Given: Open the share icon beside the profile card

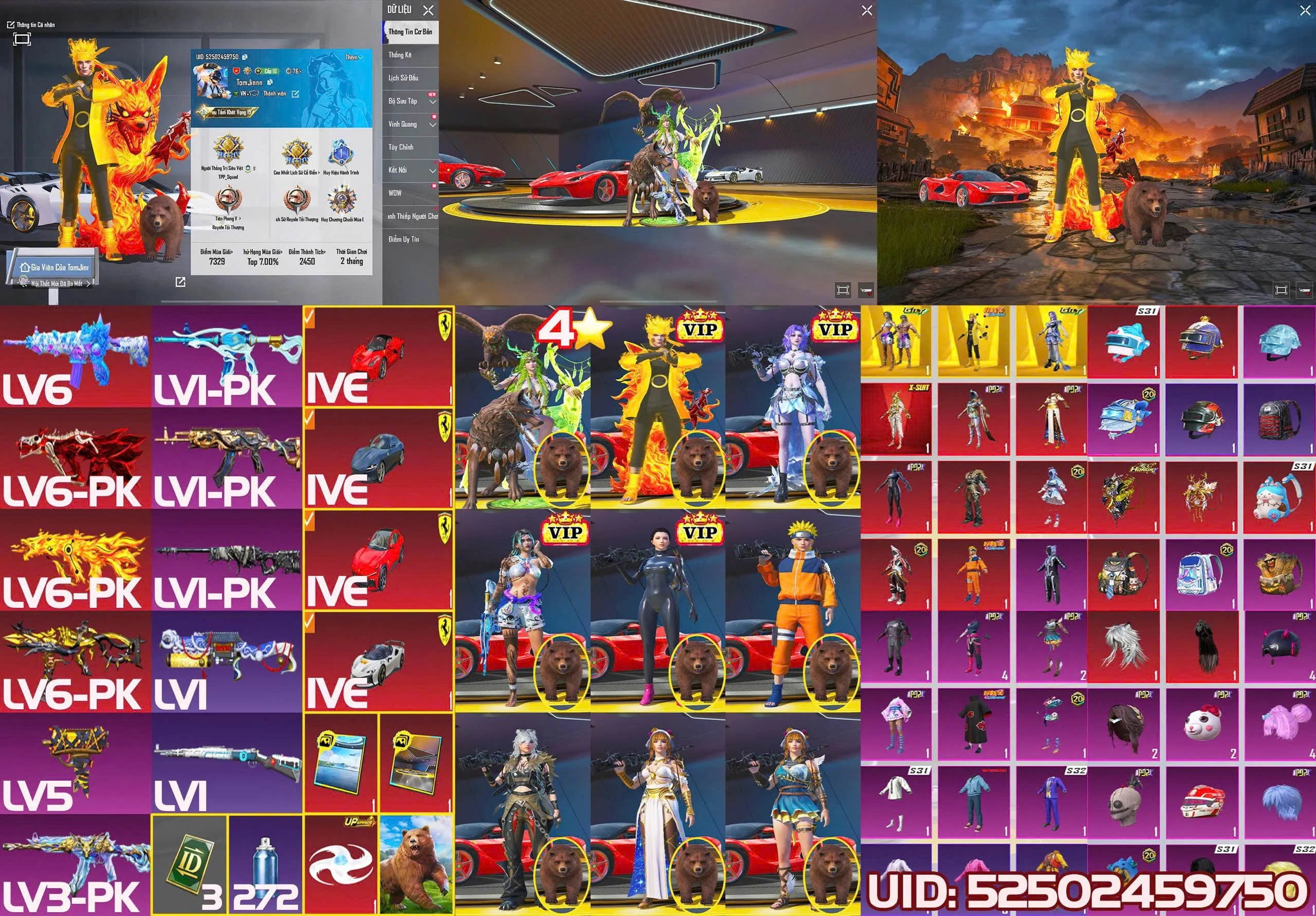Looking at the screenshot, I should coord(180,282).
